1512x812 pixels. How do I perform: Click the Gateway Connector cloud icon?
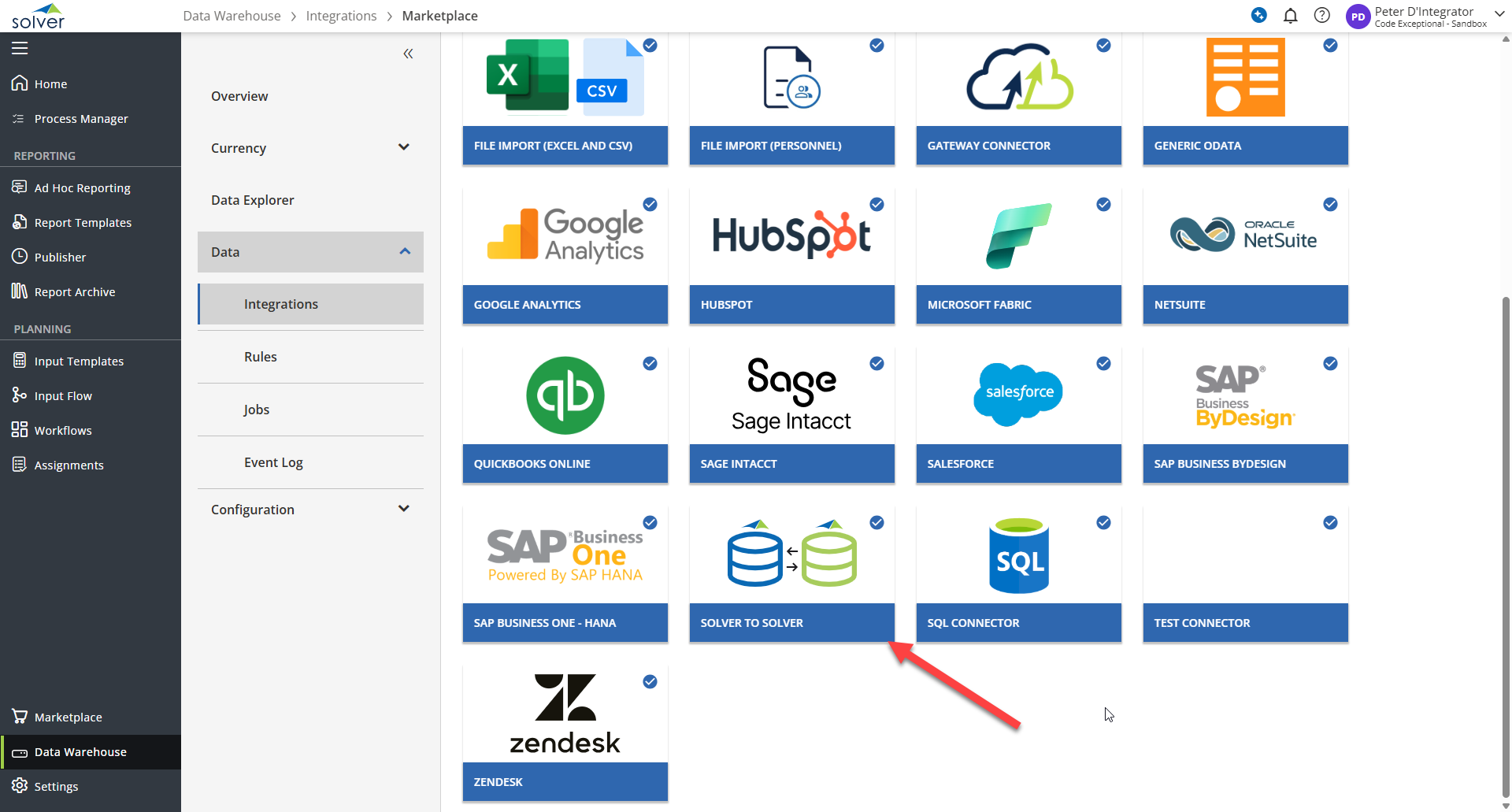coord(1019,77)
